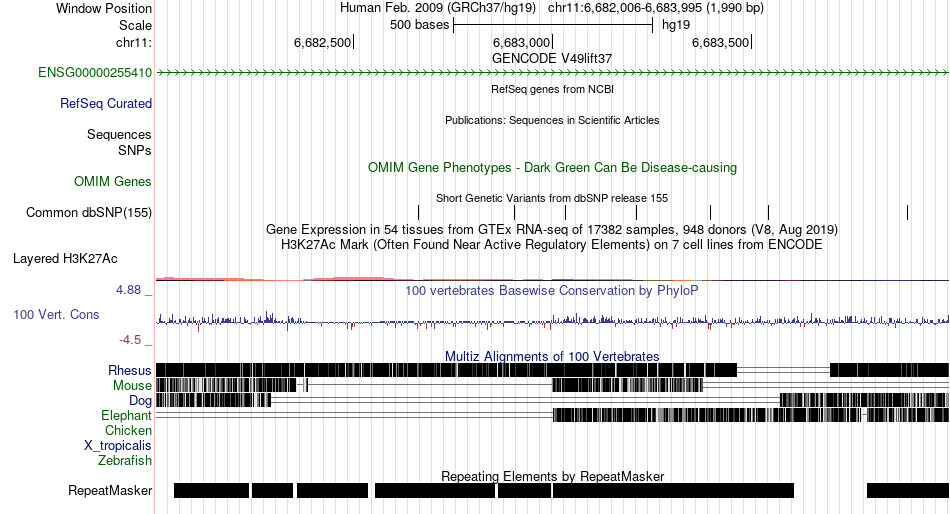The height and width of the screenshot is (514, 950).
Task: Click the H3K27Ac signal graph
Action: [x=553, y=278]
